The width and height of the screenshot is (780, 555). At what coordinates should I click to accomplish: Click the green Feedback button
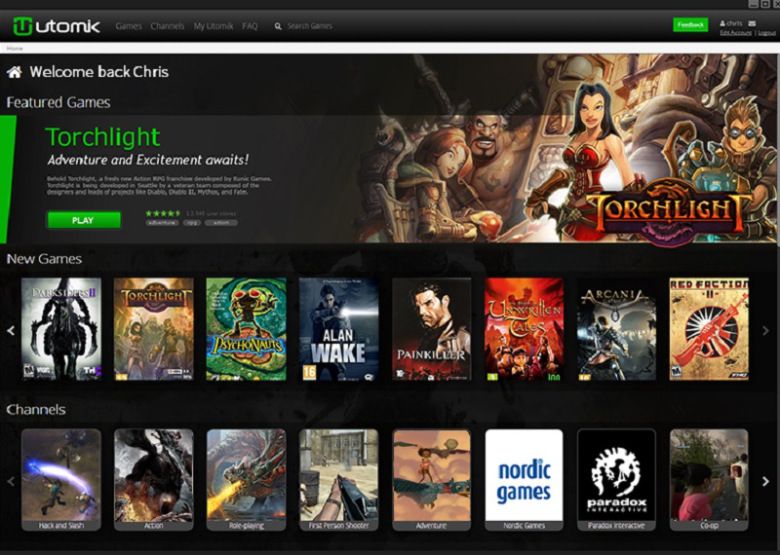(x=690, y=24)
